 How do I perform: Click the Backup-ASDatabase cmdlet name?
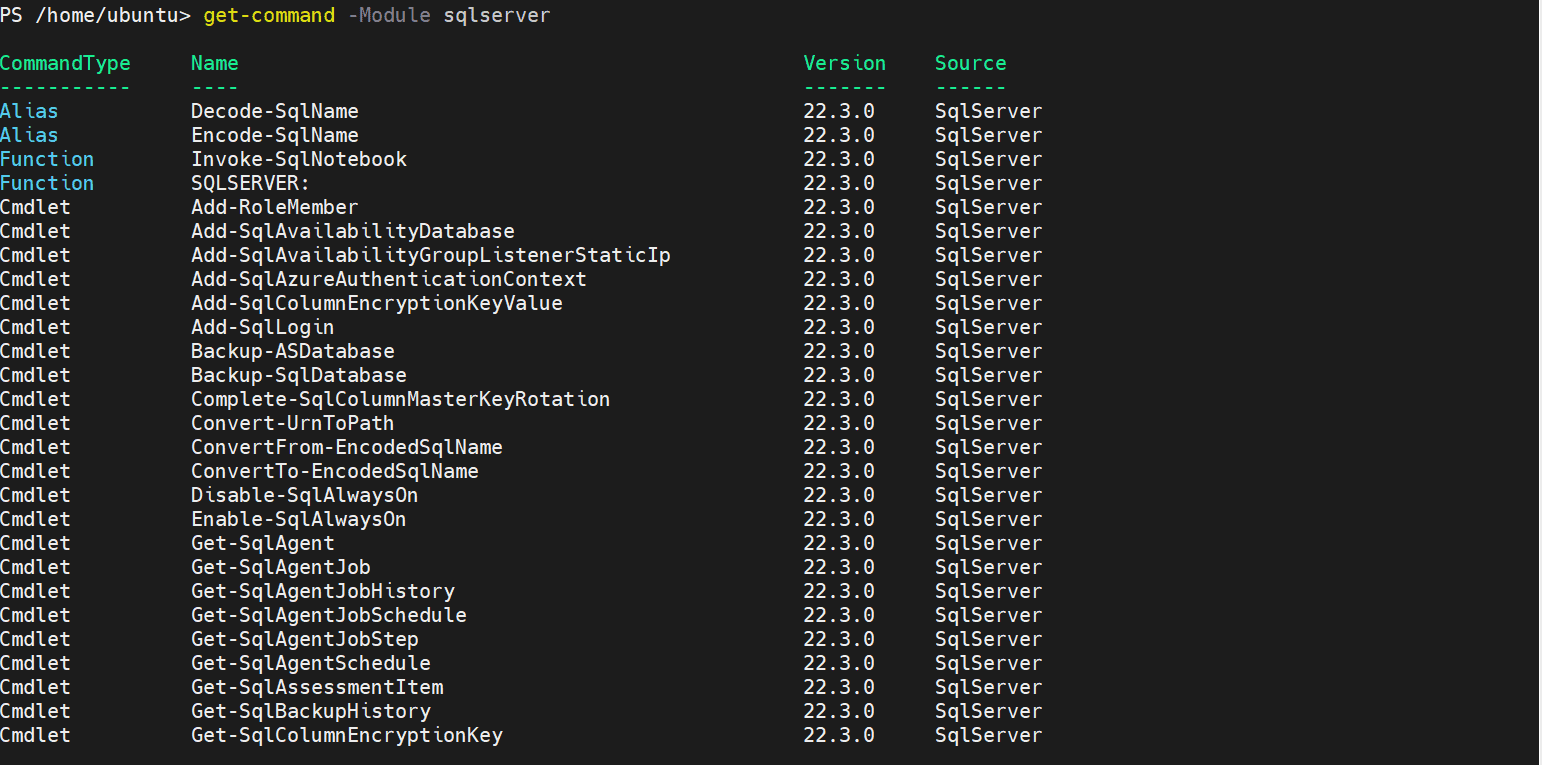(293, 351)
